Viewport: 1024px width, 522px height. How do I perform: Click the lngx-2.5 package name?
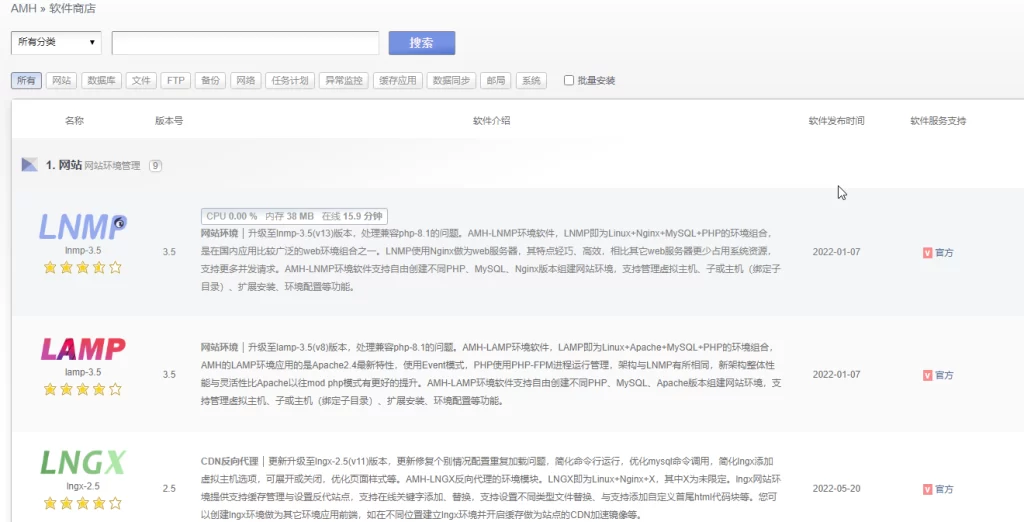[83, 486]
